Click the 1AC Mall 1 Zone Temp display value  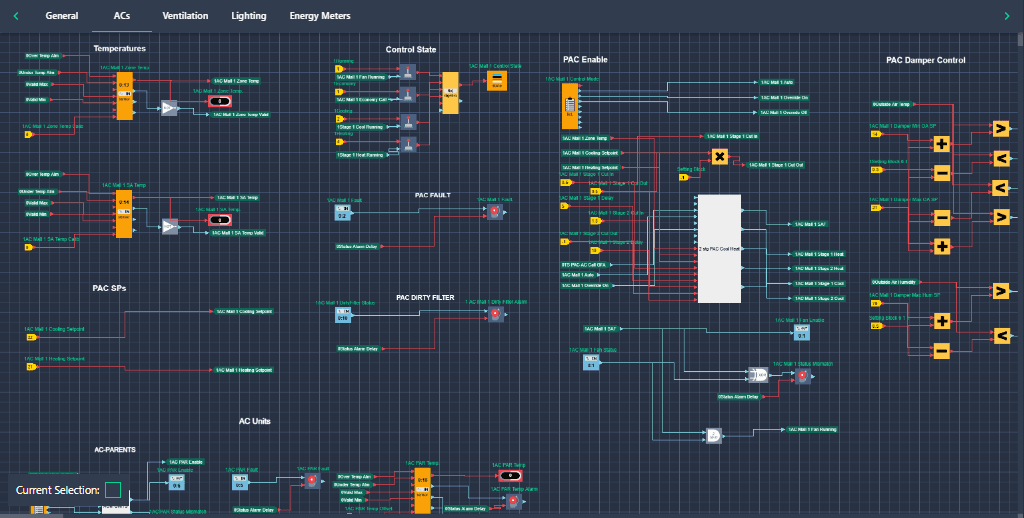[x=219, y=101]
